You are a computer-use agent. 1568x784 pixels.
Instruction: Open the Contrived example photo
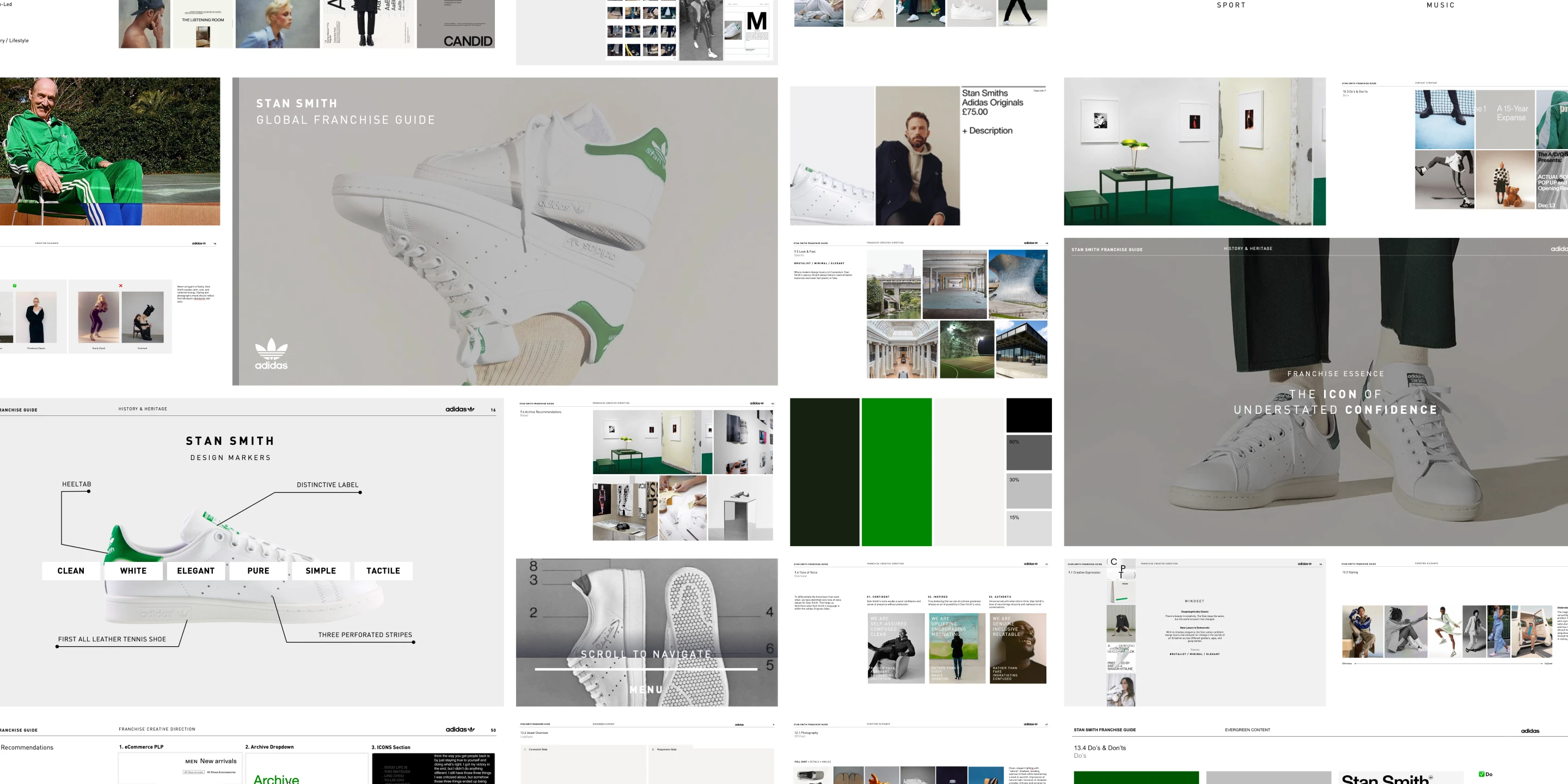pos(143,317)
